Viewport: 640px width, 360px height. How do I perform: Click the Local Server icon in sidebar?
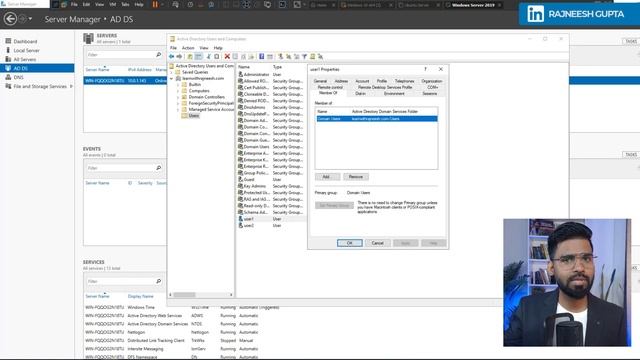coord(8,50)
